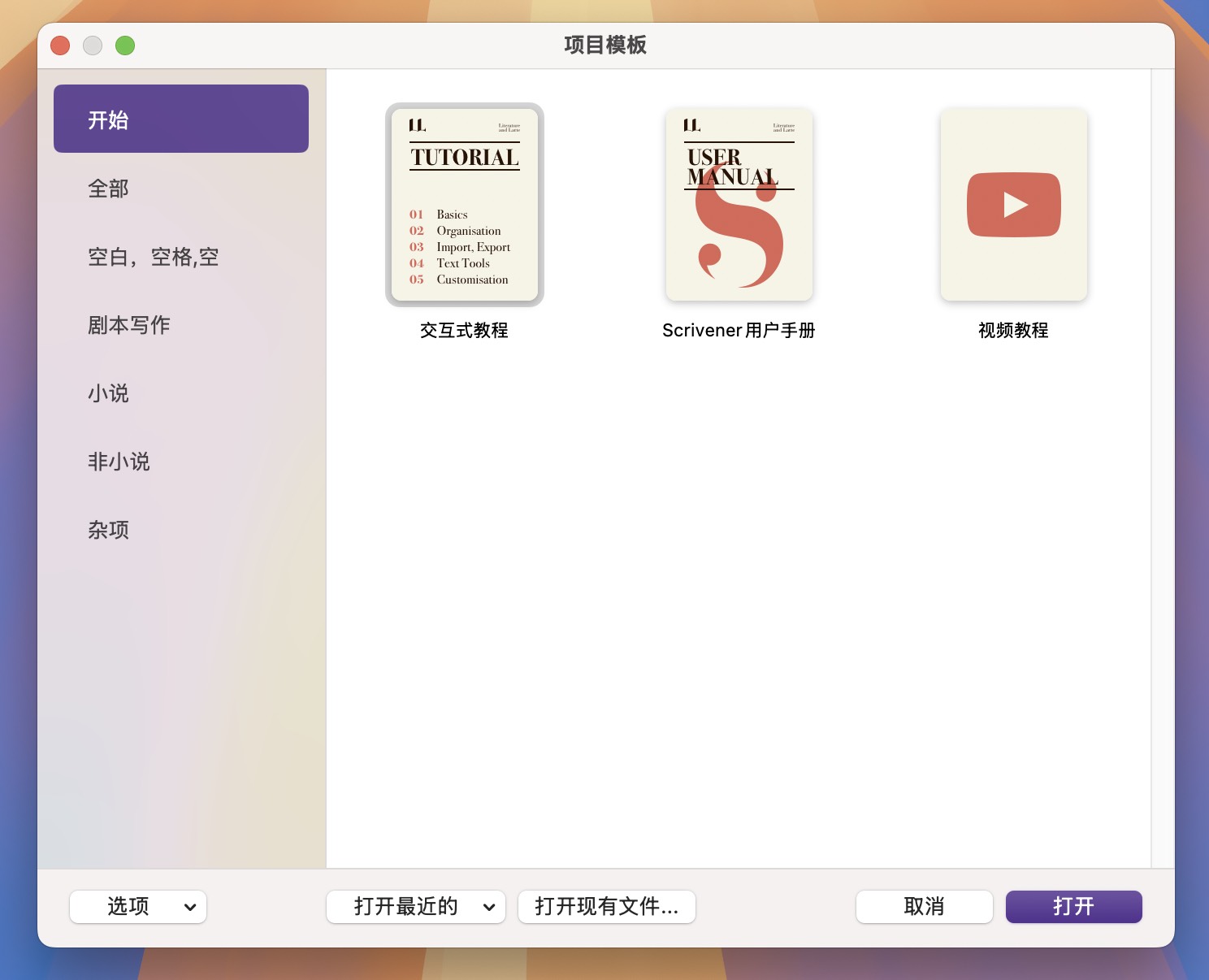The image size is (1209, 980).
Task: Open the 选项 dropdown menu
Action: click(x=137, y=906)
